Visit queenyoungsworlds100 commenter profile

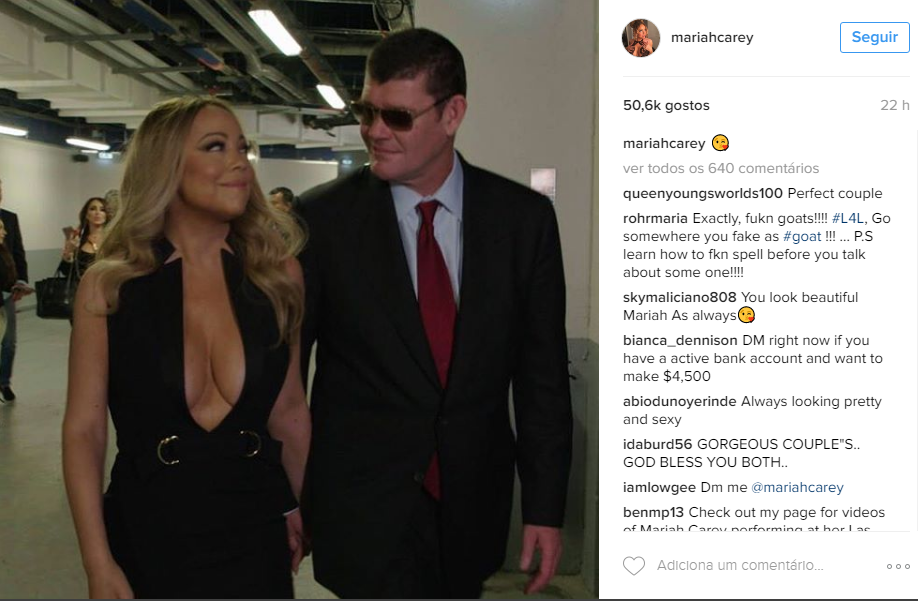703,194
